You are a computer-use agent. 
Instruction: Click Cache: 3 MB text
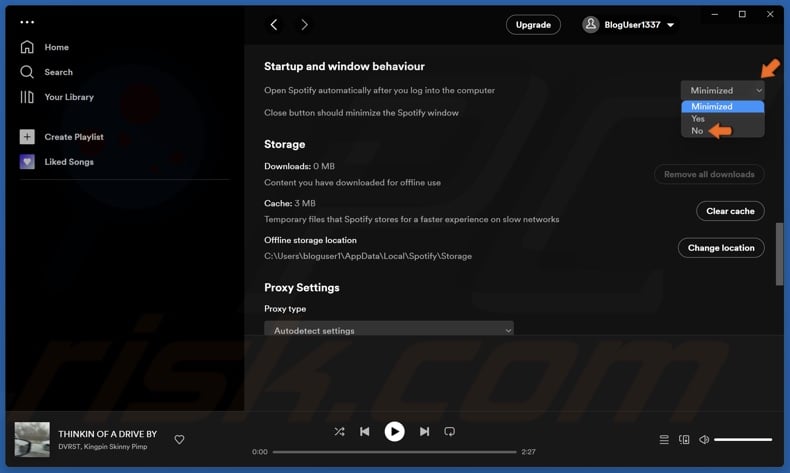pyautogui.click(x=290, y=203)
